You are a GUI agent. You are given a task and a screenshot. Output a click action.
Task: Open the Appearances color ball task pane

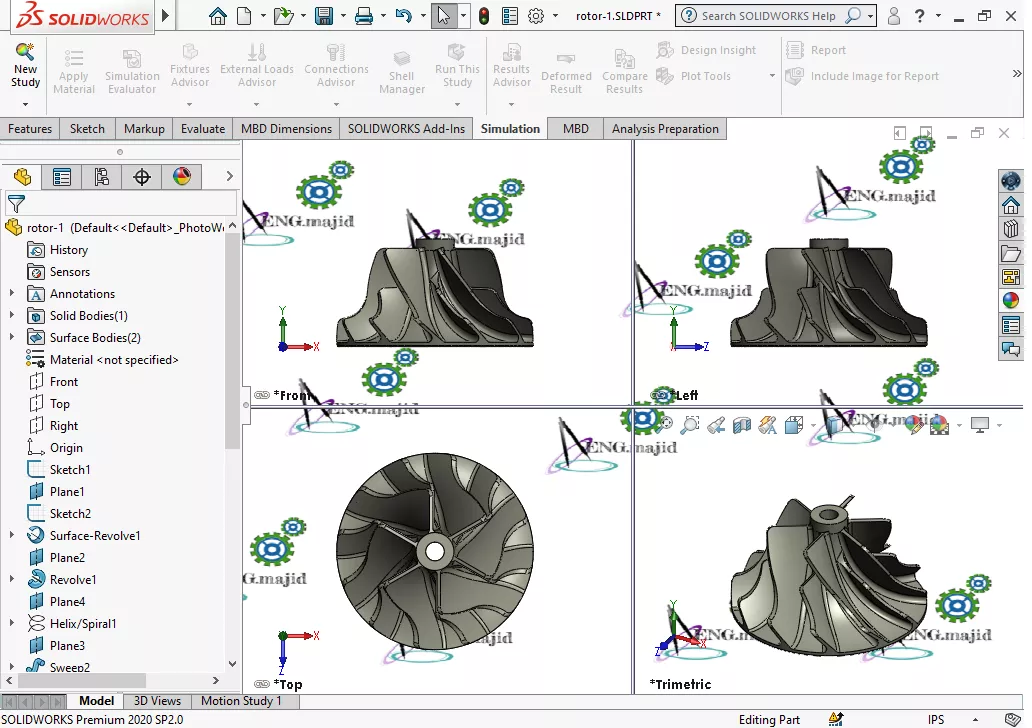tap(1010, 301)
